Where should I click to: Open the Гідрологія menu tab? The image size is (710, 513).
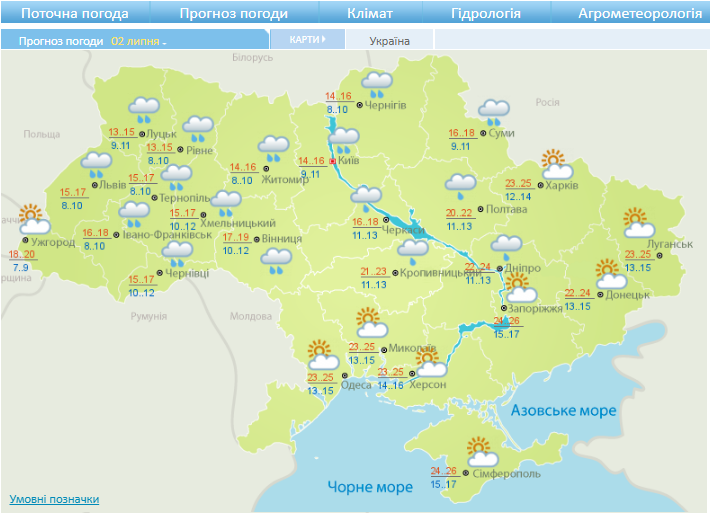click(486, 14)
